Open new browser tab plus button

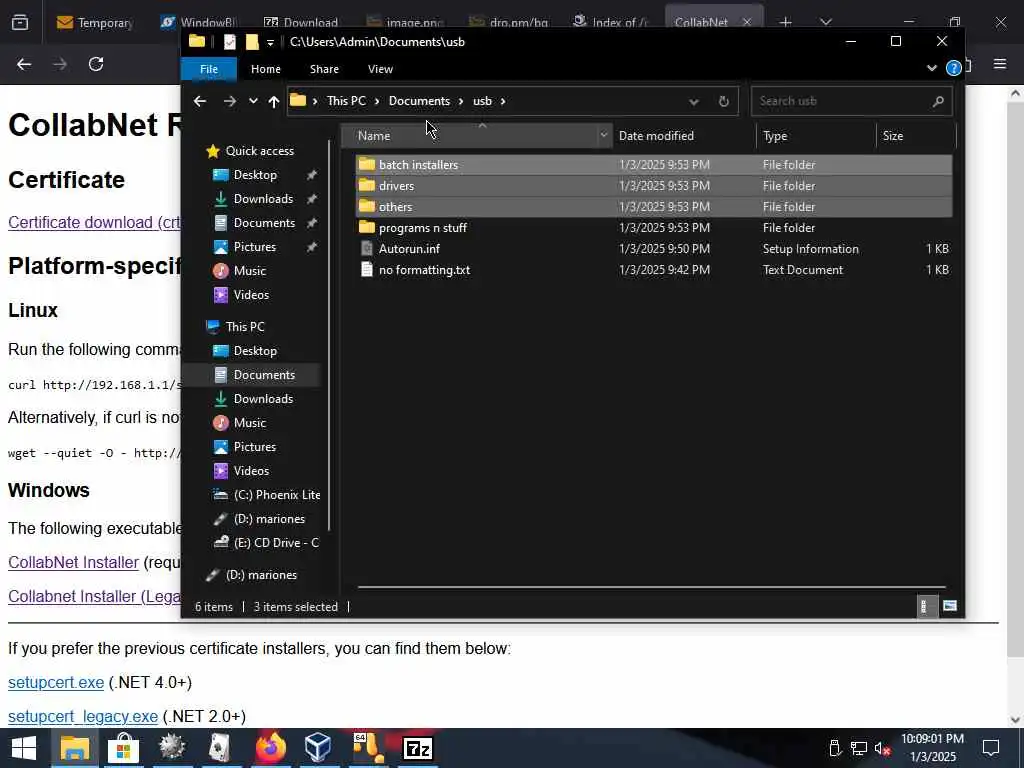coord(786,22)
